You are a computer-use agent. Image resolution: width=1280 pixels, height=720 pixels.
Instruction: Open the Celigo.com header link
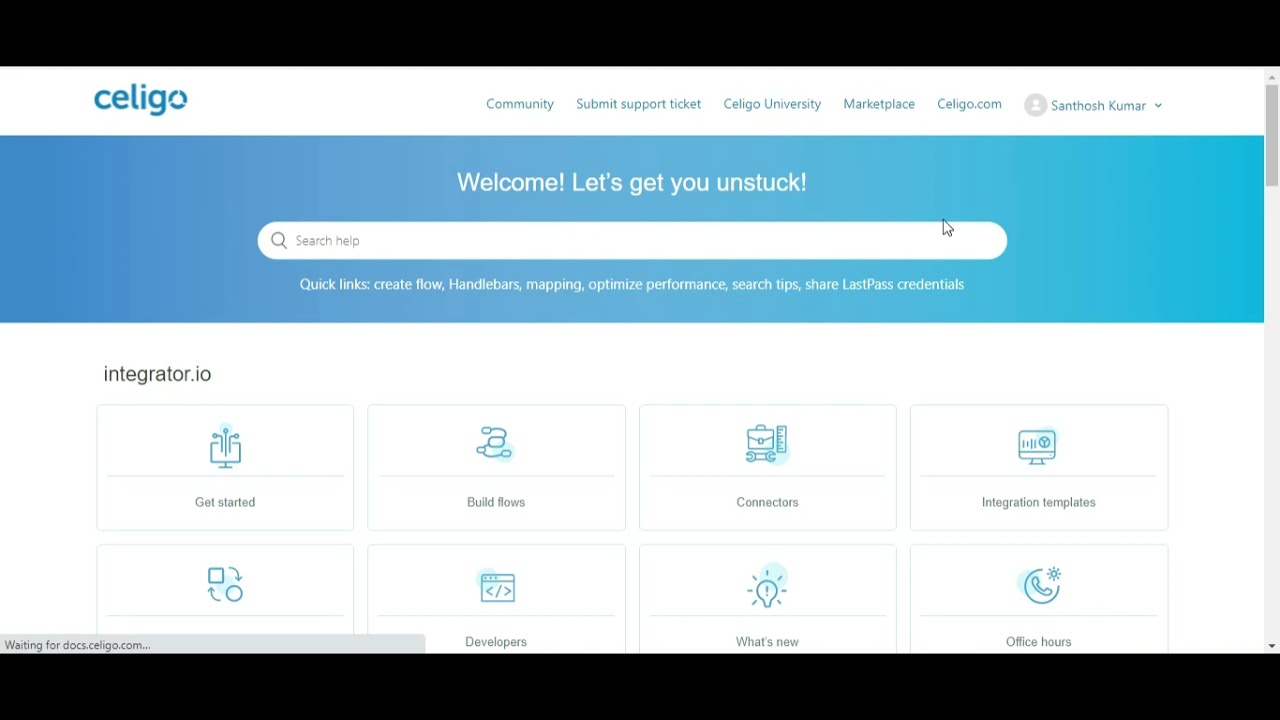pos(969,104)
